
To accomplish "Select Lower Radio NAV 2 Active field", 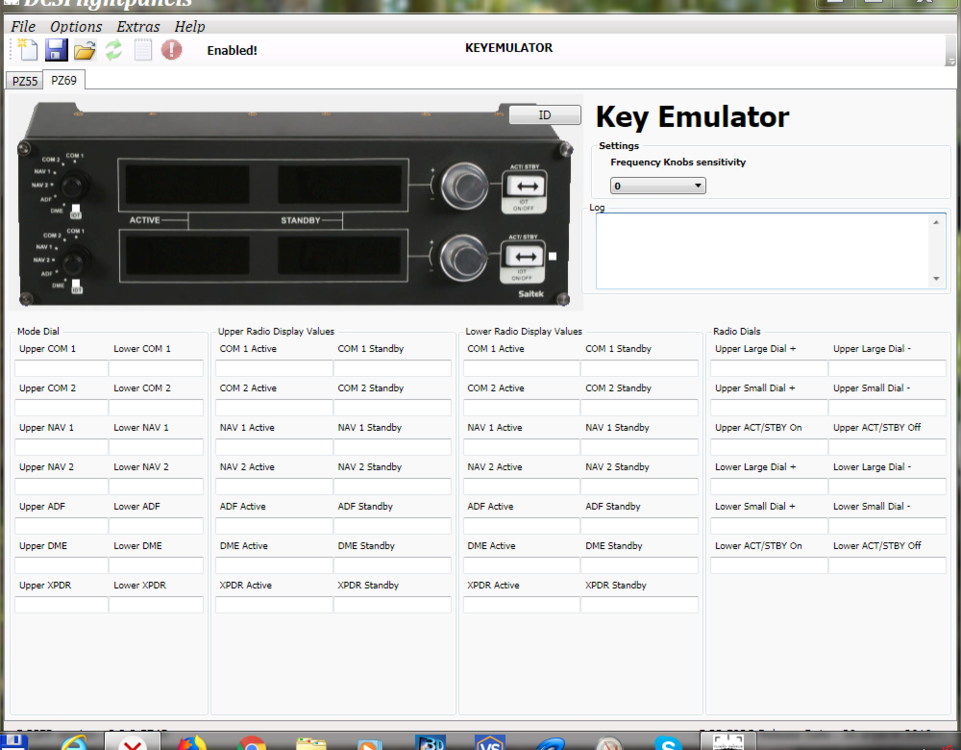I will click(522, 487).
